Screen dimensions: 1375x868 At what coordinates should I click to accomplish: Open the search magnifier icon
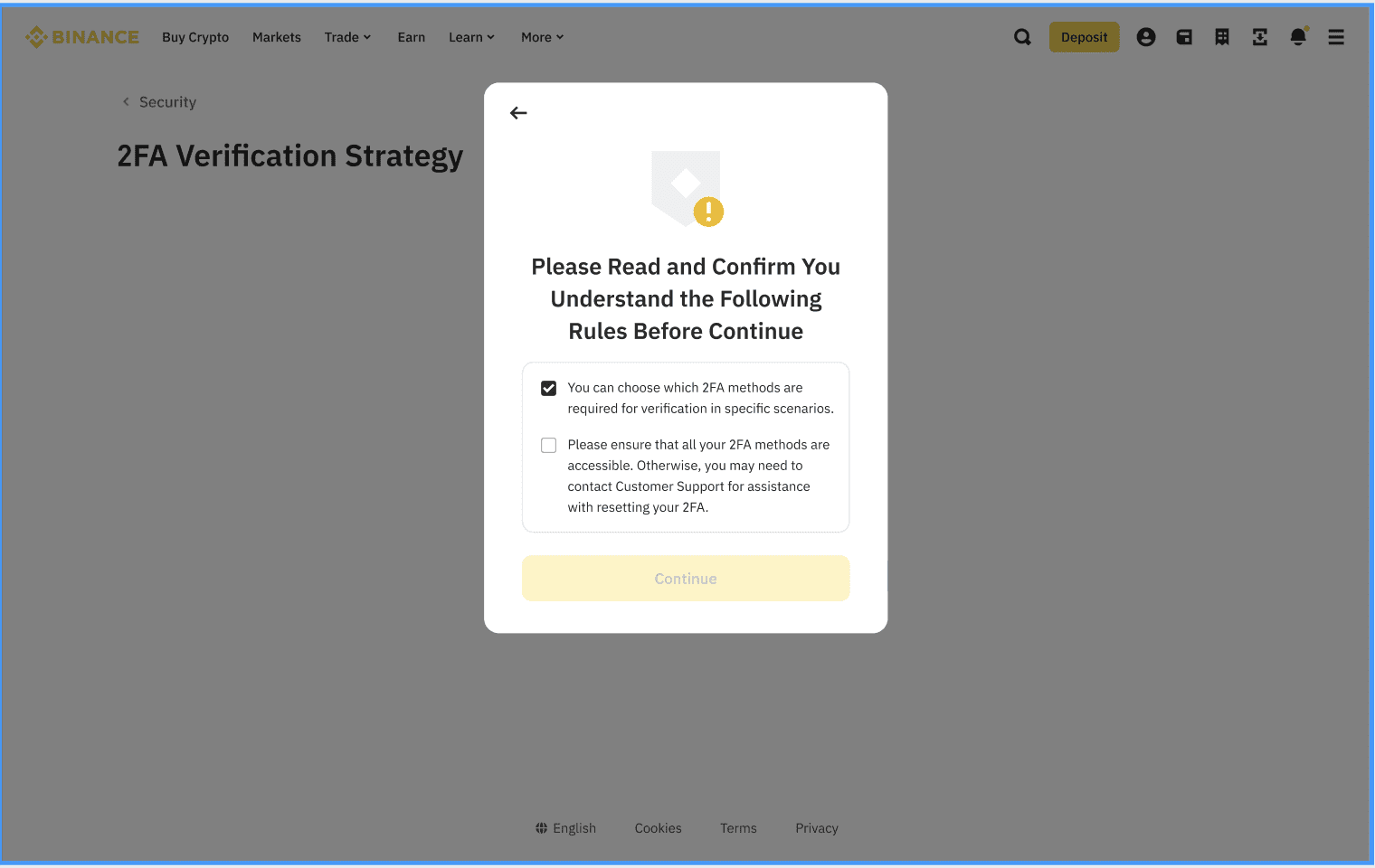point(1022,37)
